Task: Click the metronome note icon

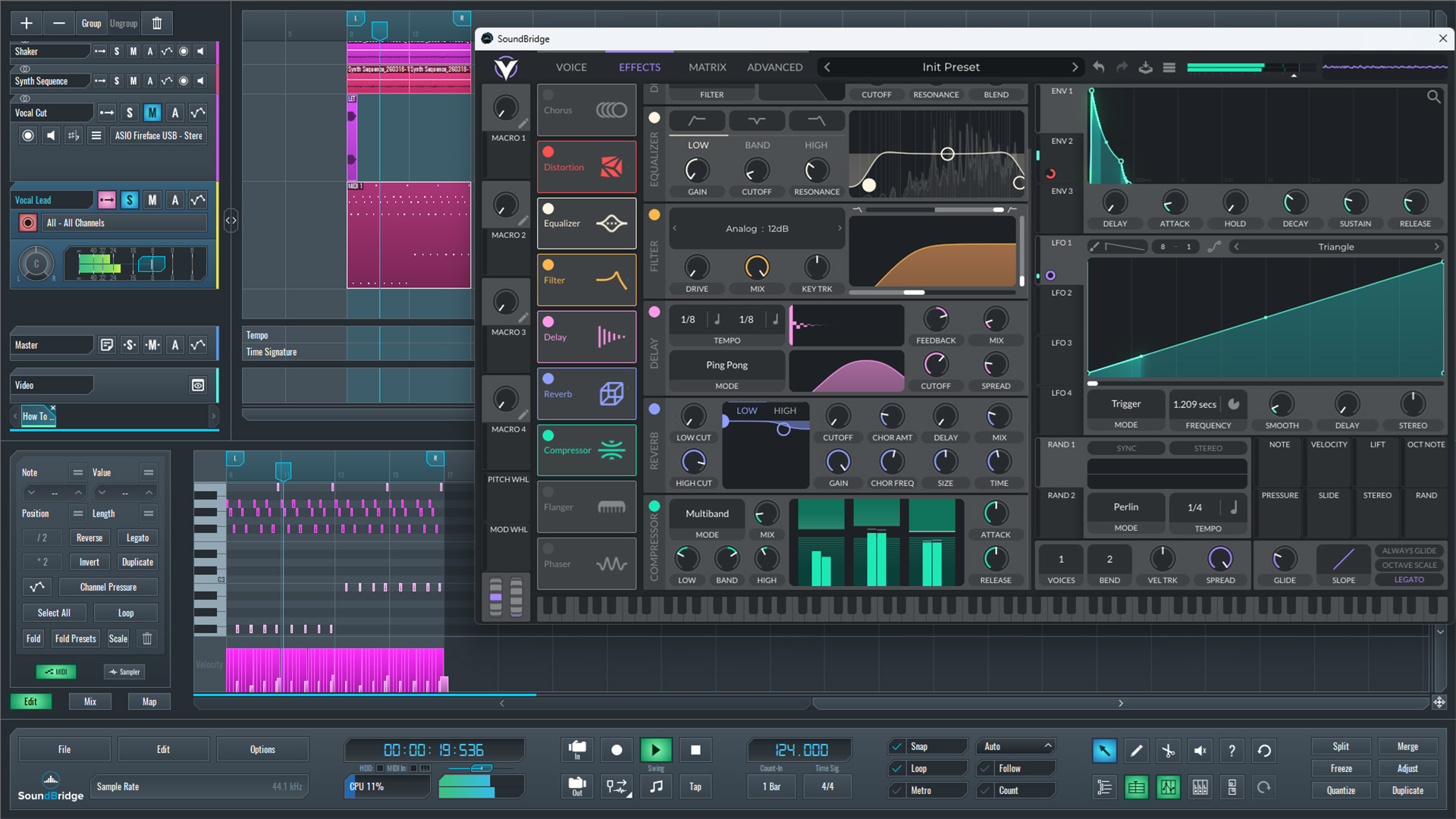Action: coord(656,786)
